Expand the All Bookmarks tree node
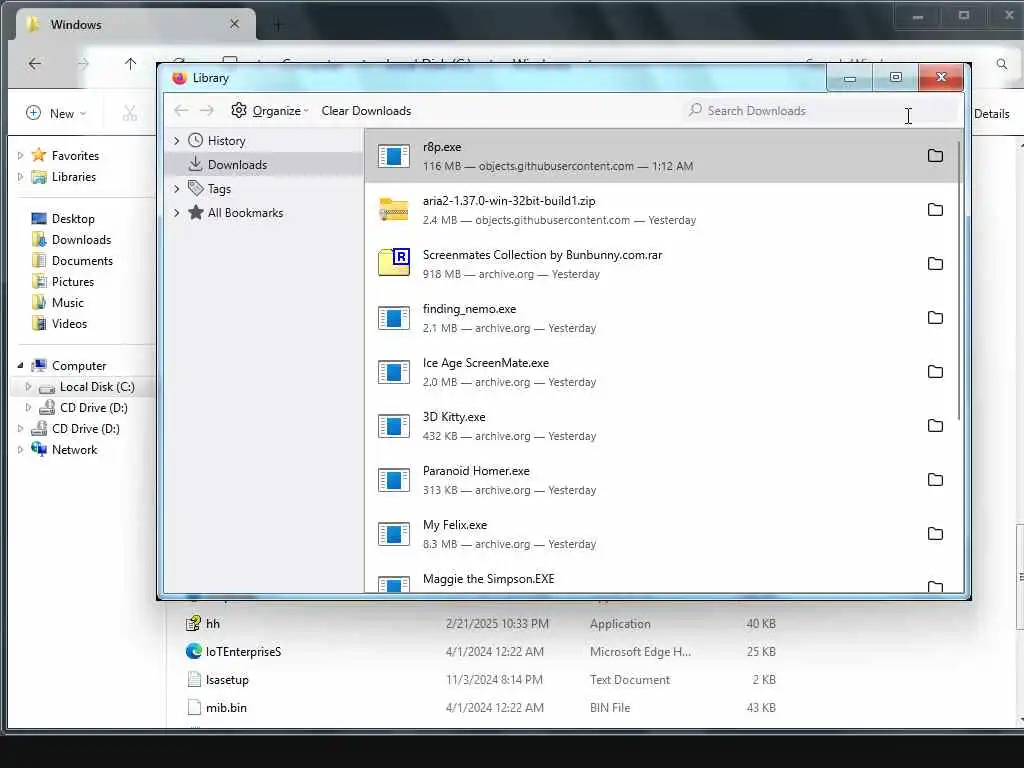Viewport: 1024px width, 768px height. 176,213
